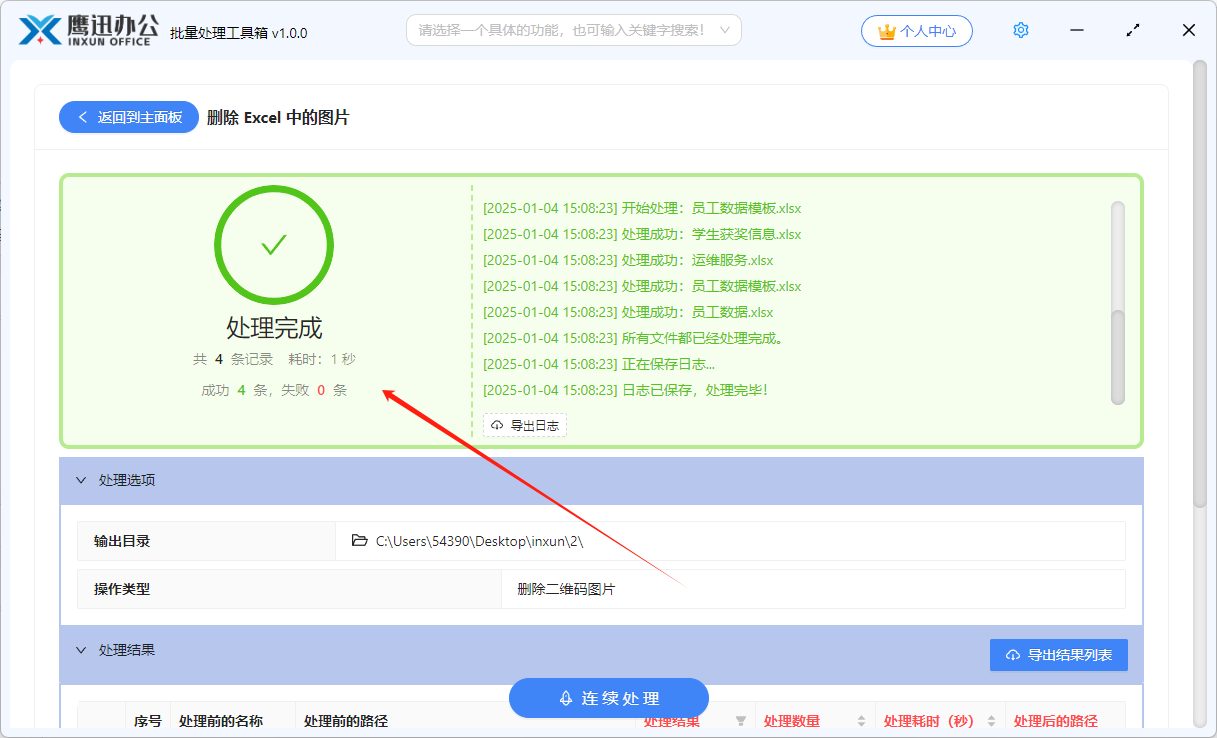Click the bell icon on 连续处理 button

[566, 698]
